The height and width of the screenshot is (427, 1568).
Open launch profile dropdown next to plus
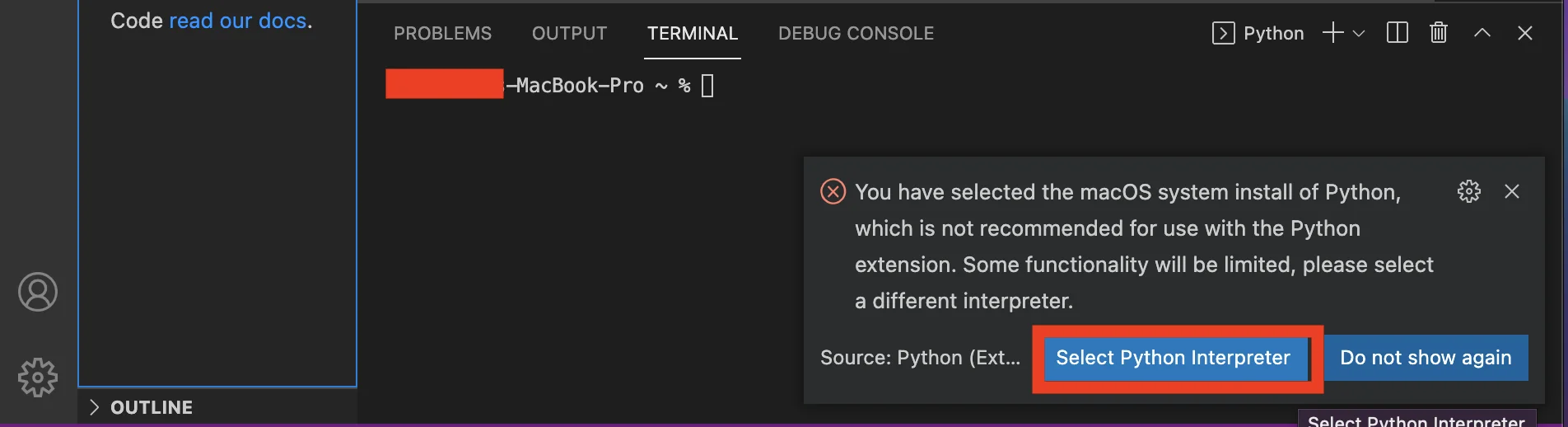(1359, 34)
